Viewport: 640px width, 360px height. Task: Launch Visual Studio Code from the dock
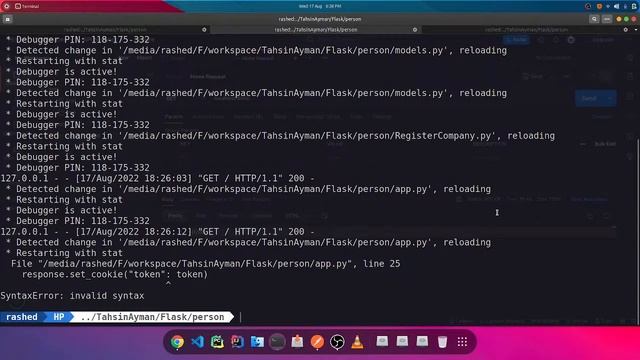pos(198,342)
